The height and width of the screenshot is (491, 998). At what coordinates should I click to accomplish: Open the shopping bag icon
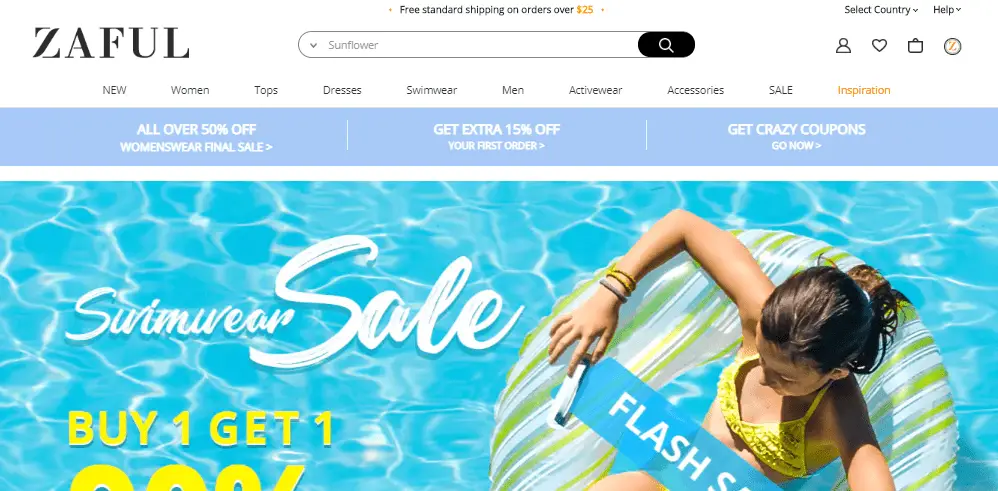pyautogui.click(x=915, y=46)
